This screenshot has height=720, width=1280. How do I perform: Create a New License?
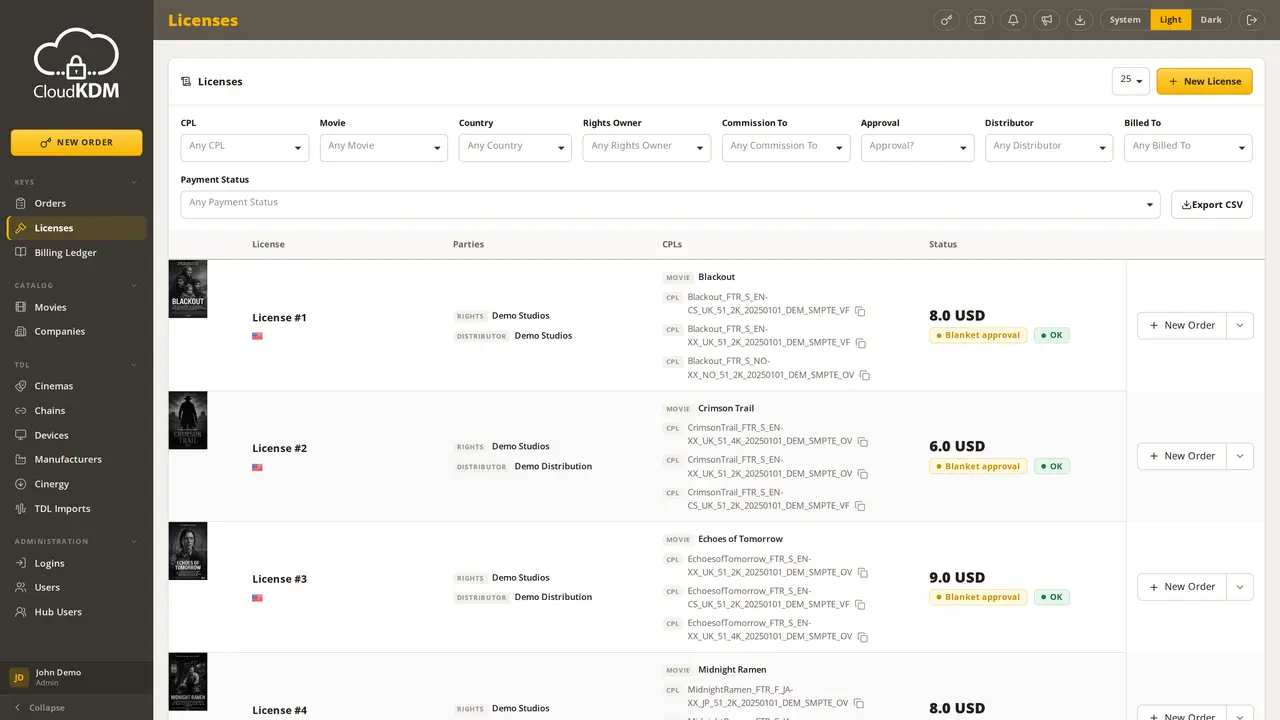(x=1204, y=81)
